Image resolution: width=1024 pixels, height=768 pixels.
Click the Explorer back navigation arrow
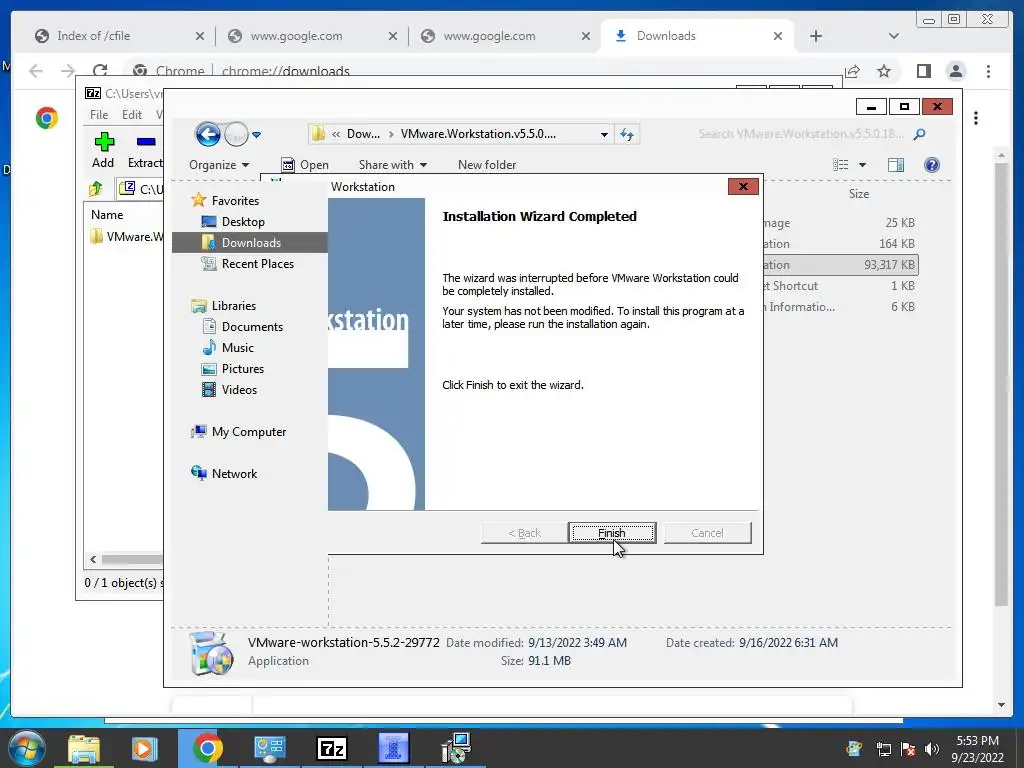(208, 135)
